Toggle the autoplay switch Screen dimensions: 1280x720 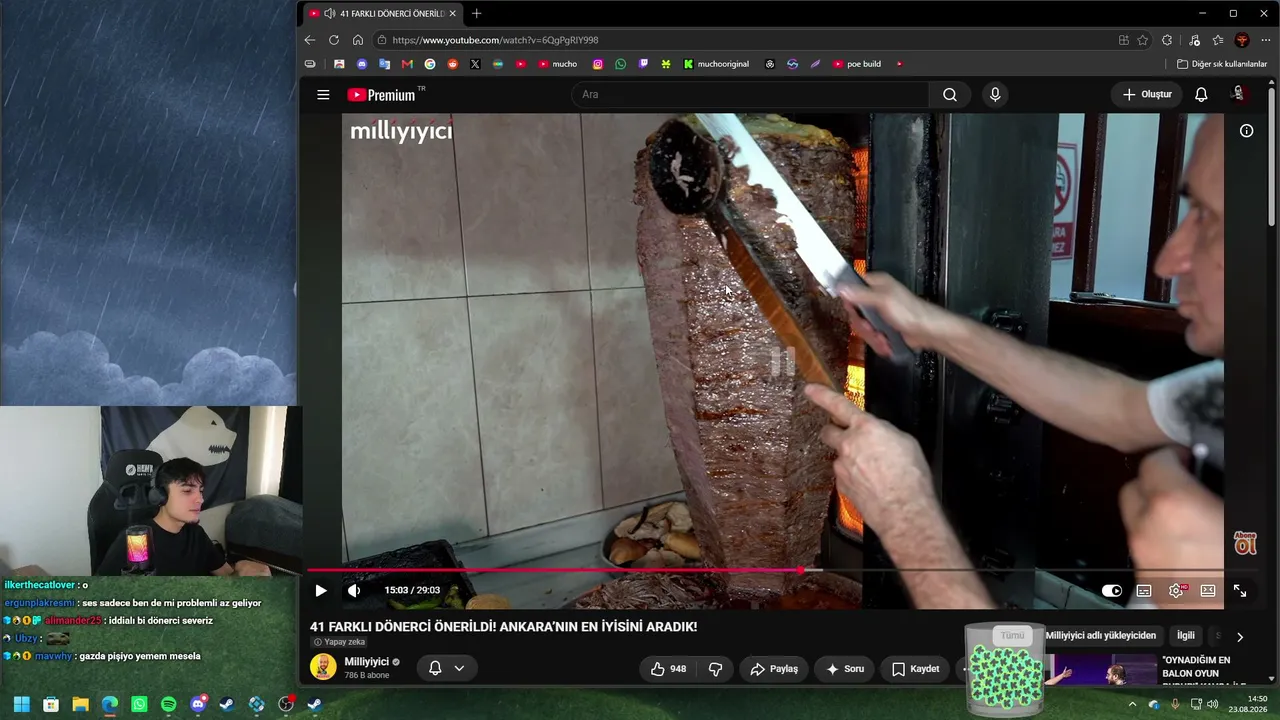(x=1111, y=591)
